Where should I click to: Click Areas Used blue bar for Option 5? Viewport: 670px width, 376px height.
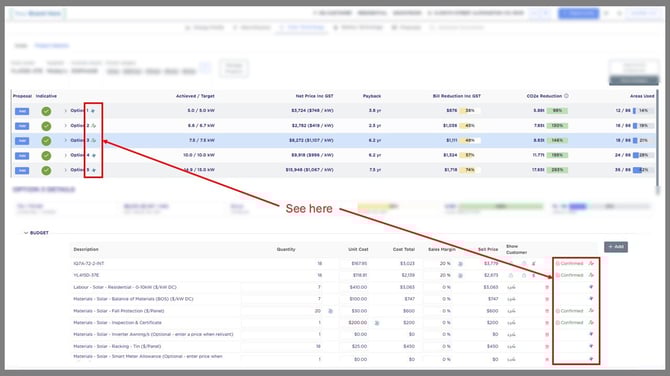(x=643, y=170)
